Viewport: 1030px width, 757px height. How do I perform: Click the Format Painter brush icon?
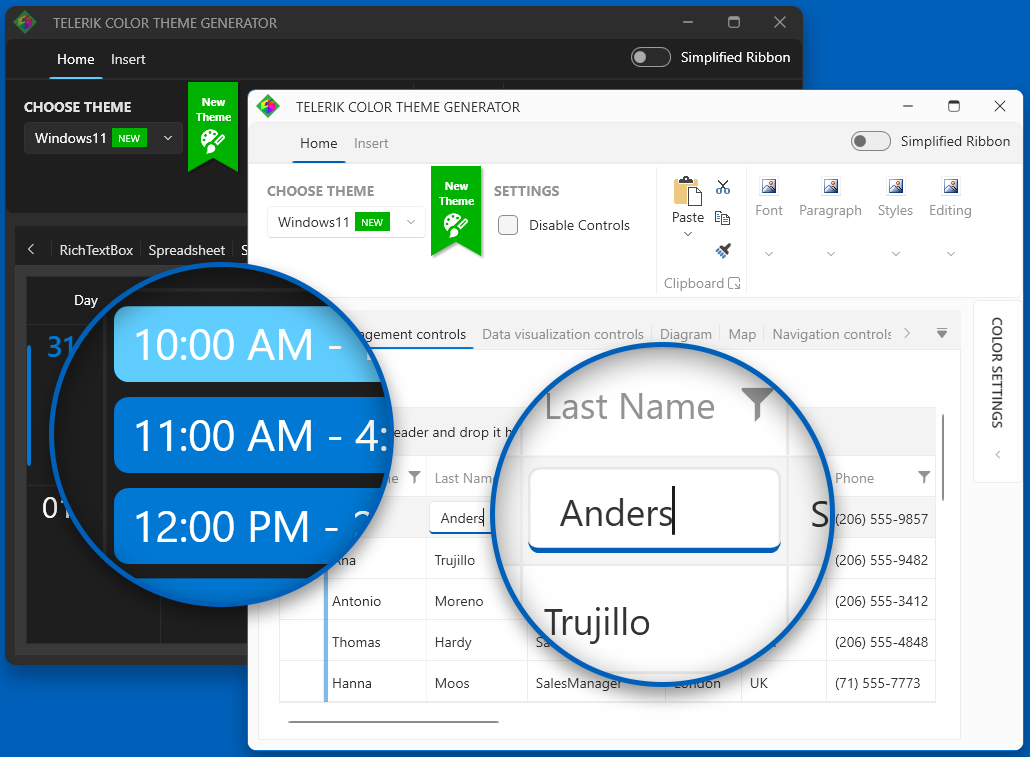click(723, 250)
